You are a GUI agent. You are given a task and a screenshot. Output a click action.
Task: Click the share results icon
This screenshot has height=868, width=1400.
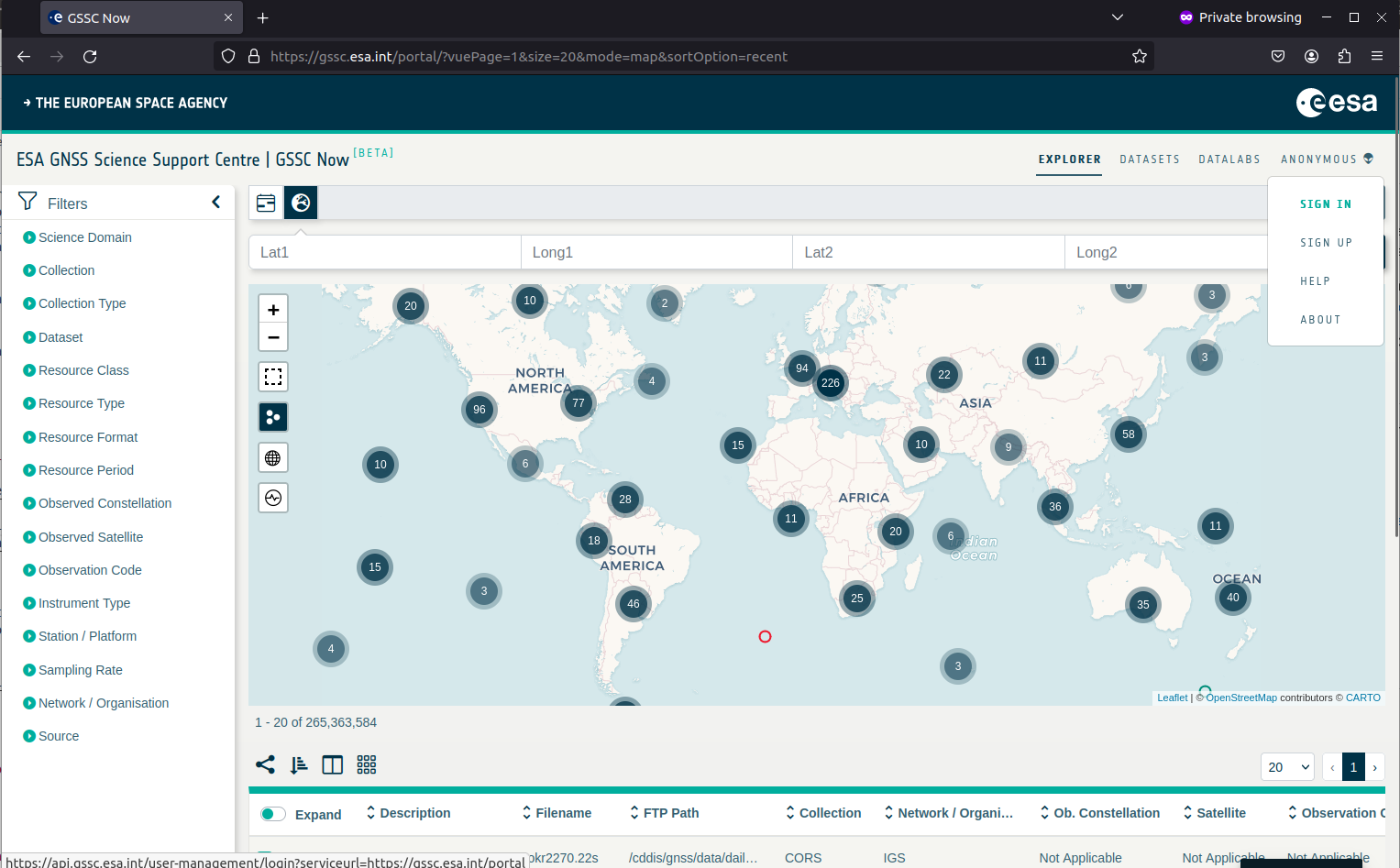pos(265,764)
